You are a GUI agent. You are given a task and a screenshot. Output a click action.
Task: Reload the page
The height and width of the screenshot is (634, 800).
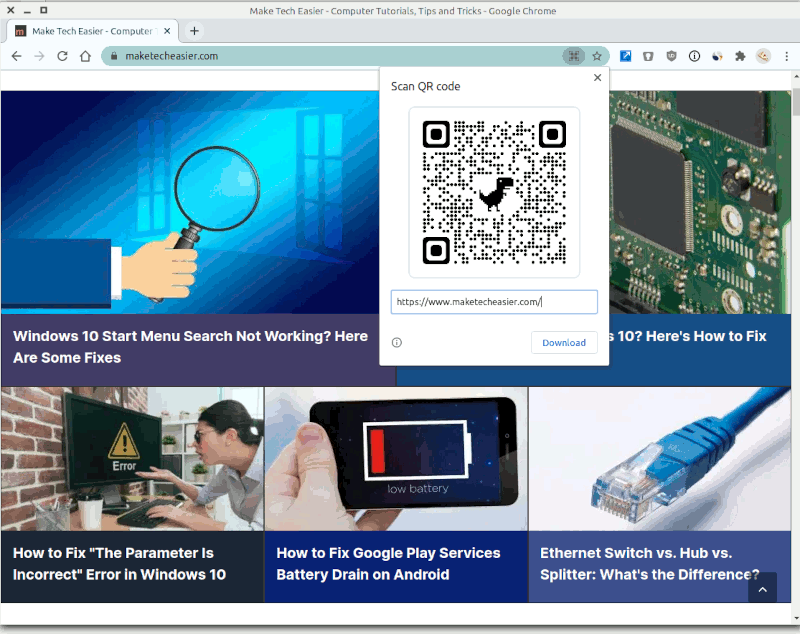click(62, 56)
